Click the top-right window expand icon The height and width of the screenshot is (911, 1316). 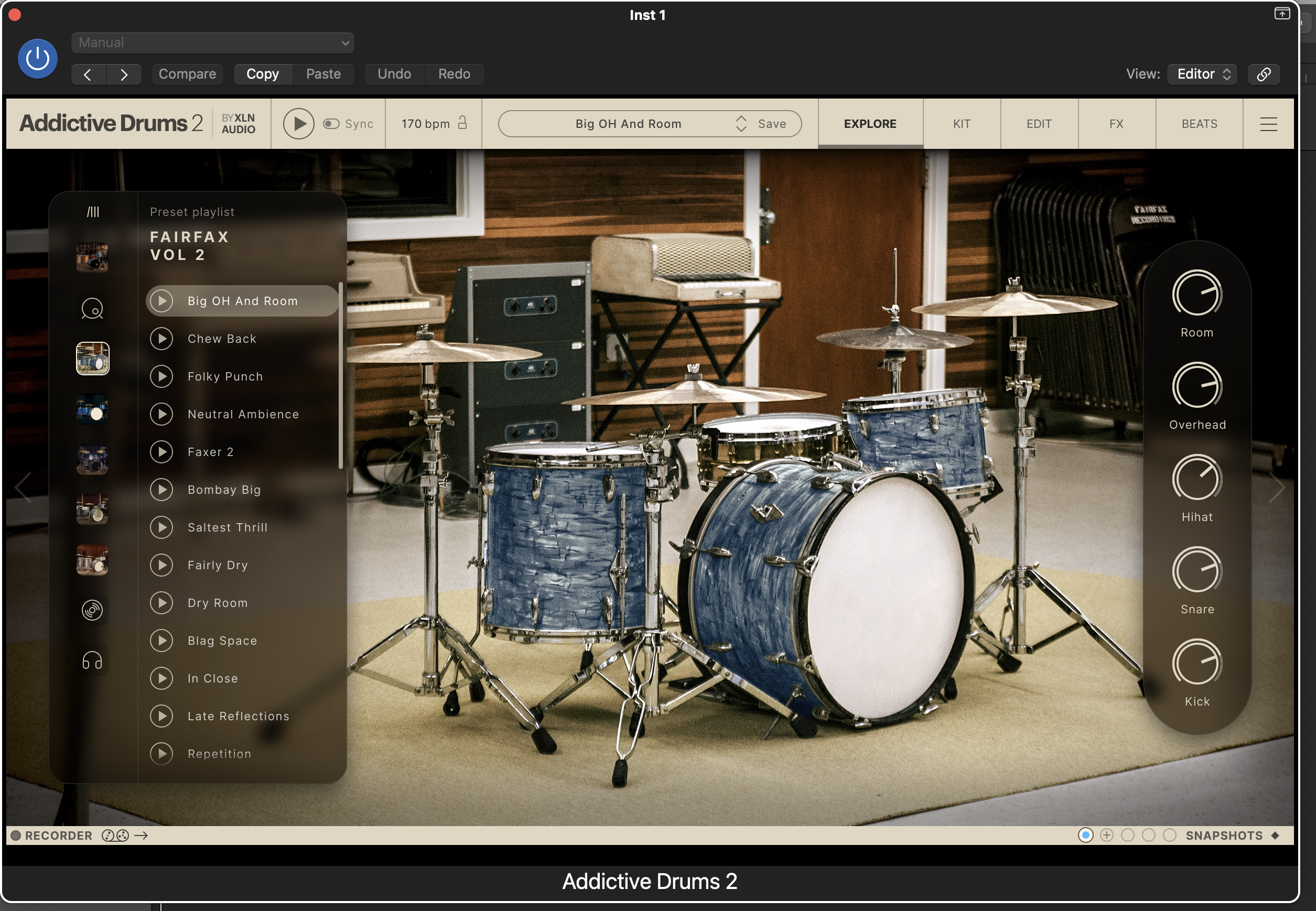click(1282, 13)
